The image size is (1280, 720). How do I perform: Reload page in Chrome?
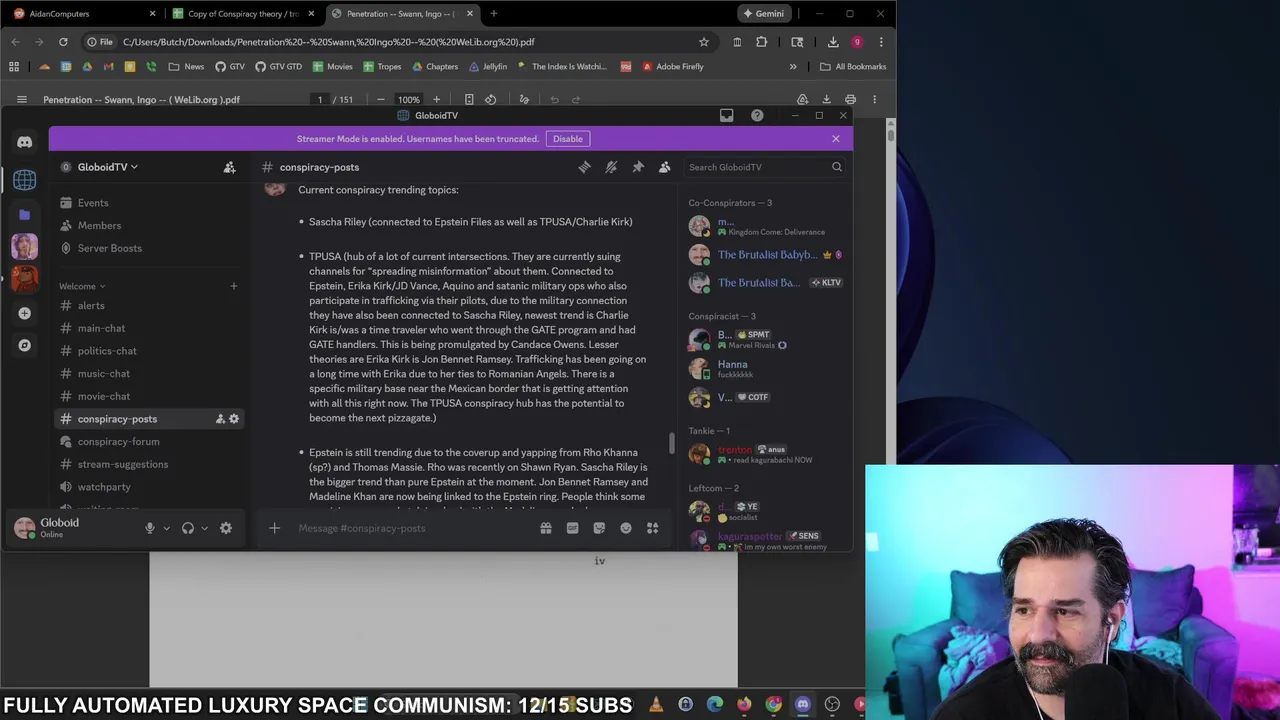63,42
